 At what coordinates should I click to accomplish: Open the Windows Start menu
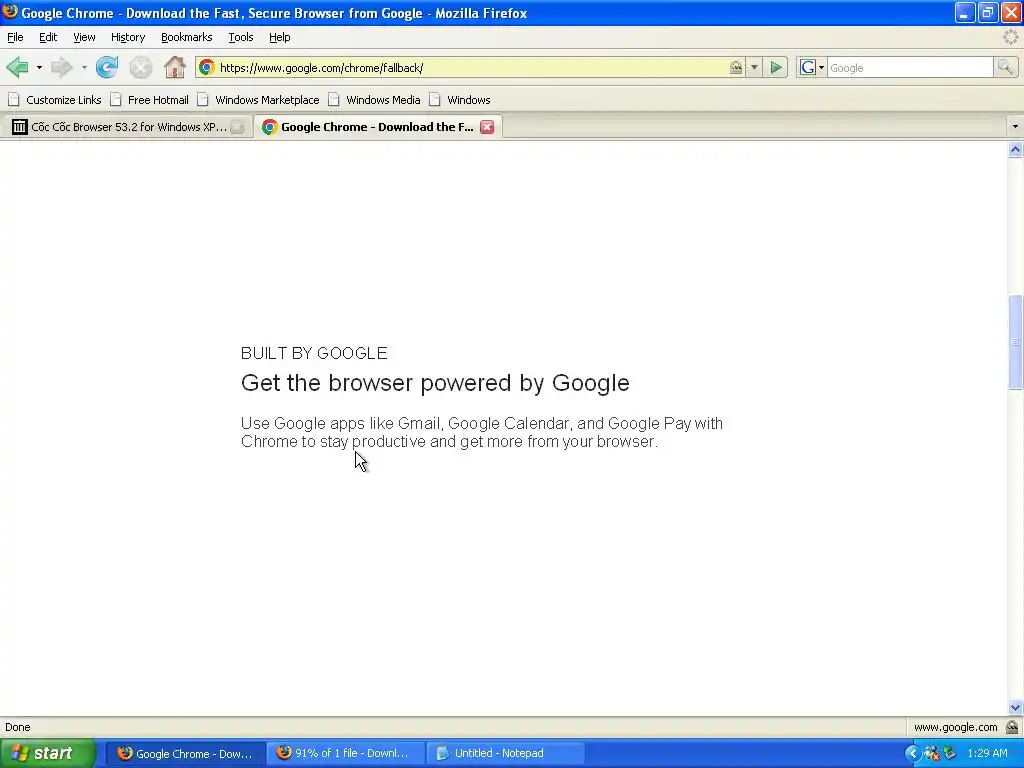pyautogui.click(x=46, y=753)
